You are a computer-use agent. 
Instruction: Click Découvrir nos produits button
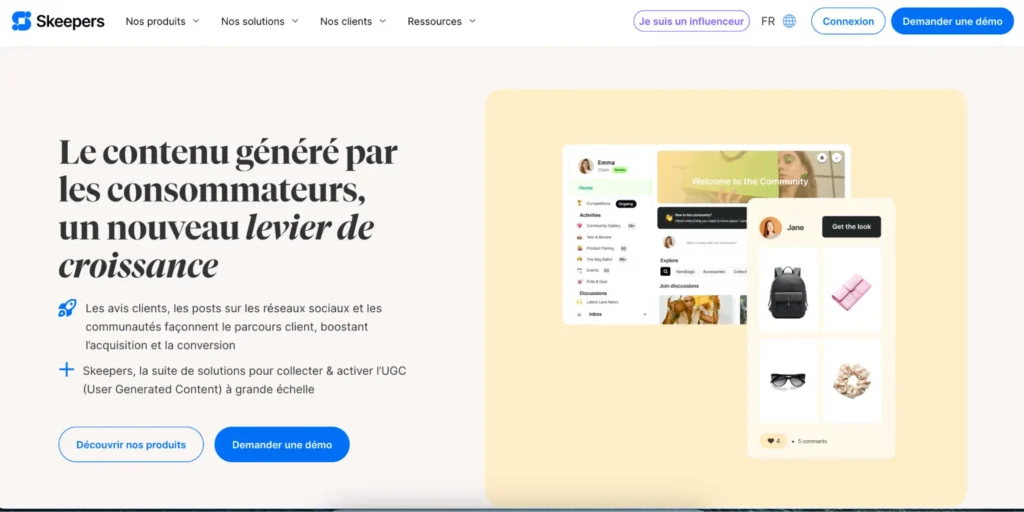131,445
